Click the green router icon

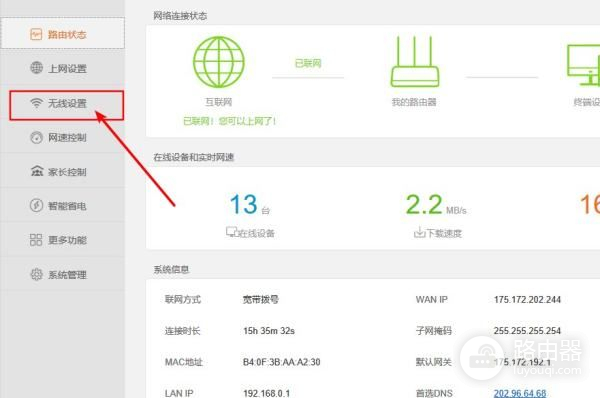[x=415, y=62]
